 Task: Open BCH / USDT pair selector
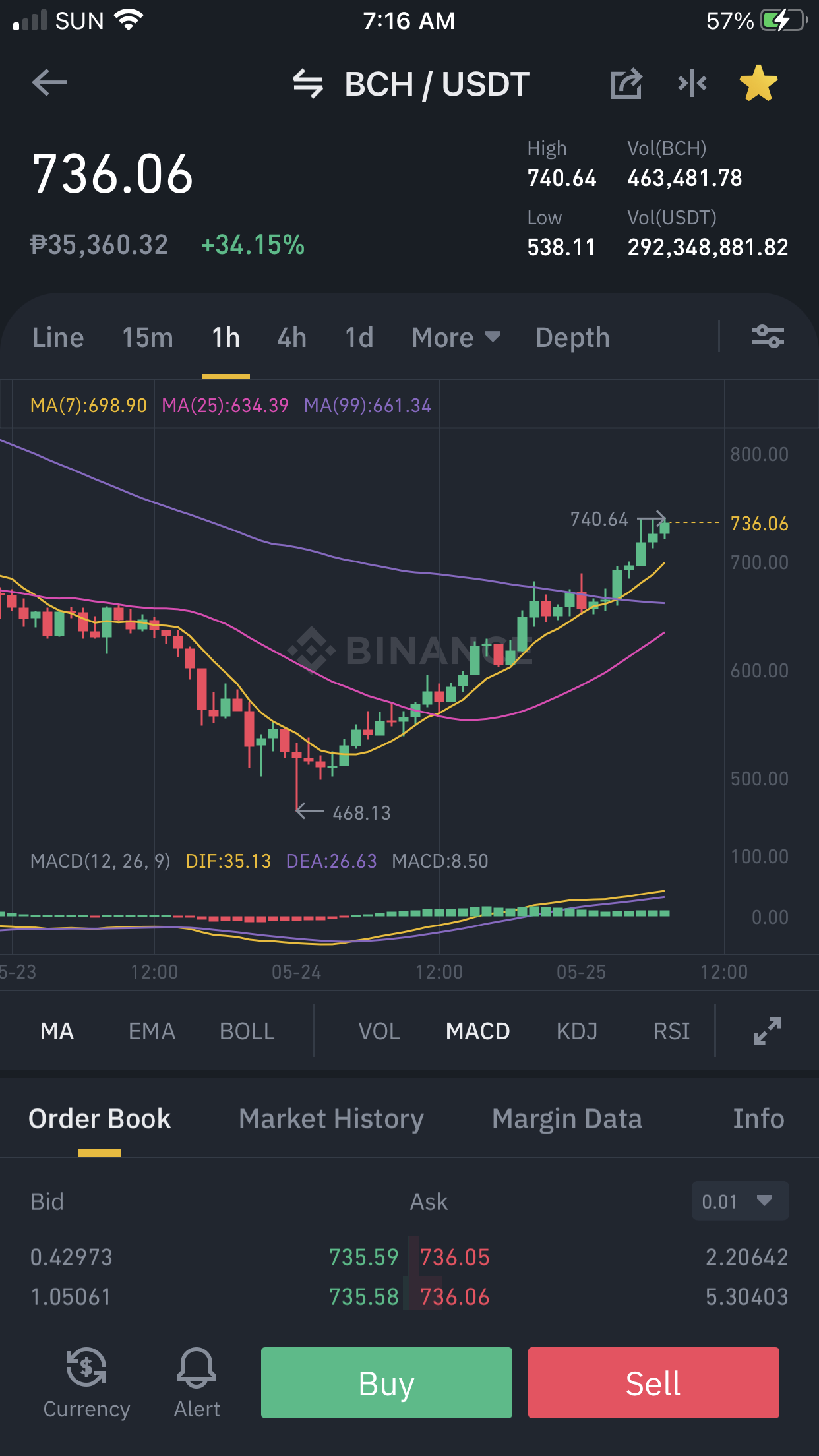pyautogui.click(x=437, y=84)
